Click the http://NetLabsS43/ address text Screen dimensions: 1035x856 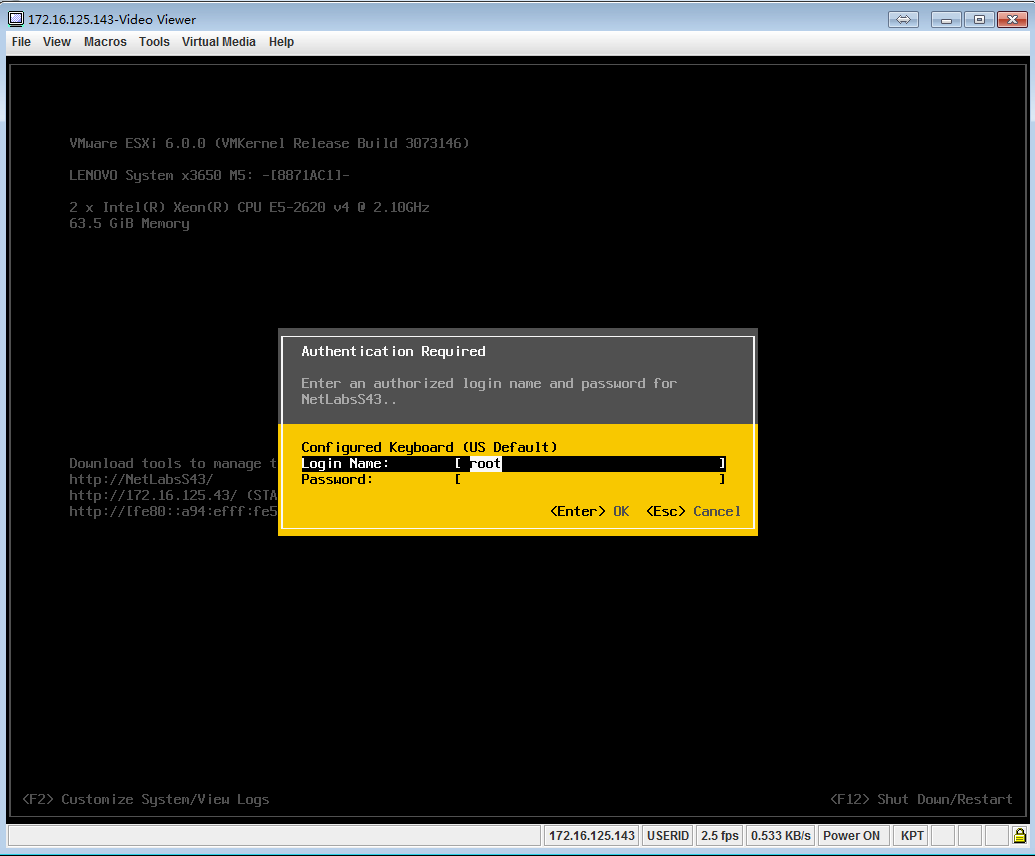click(x=141, y=479)
